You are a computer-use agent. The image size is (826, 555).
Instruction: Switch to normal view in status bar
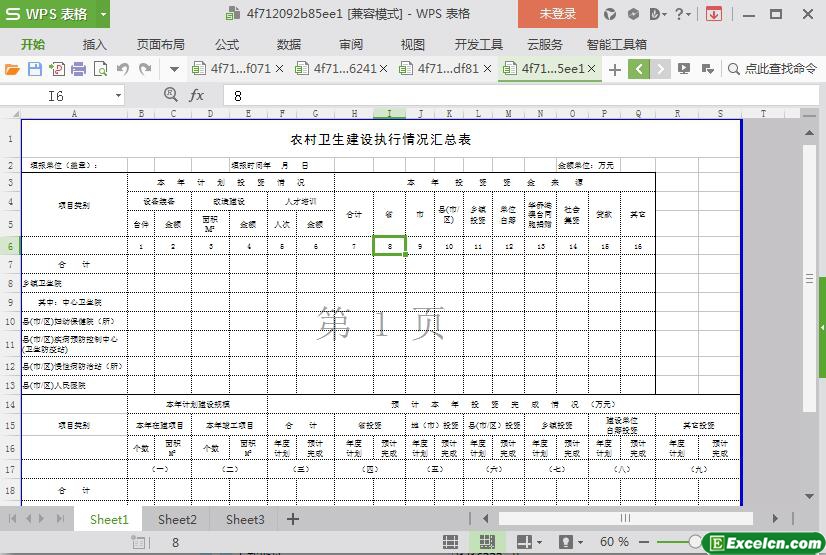[x=452, y=542]
